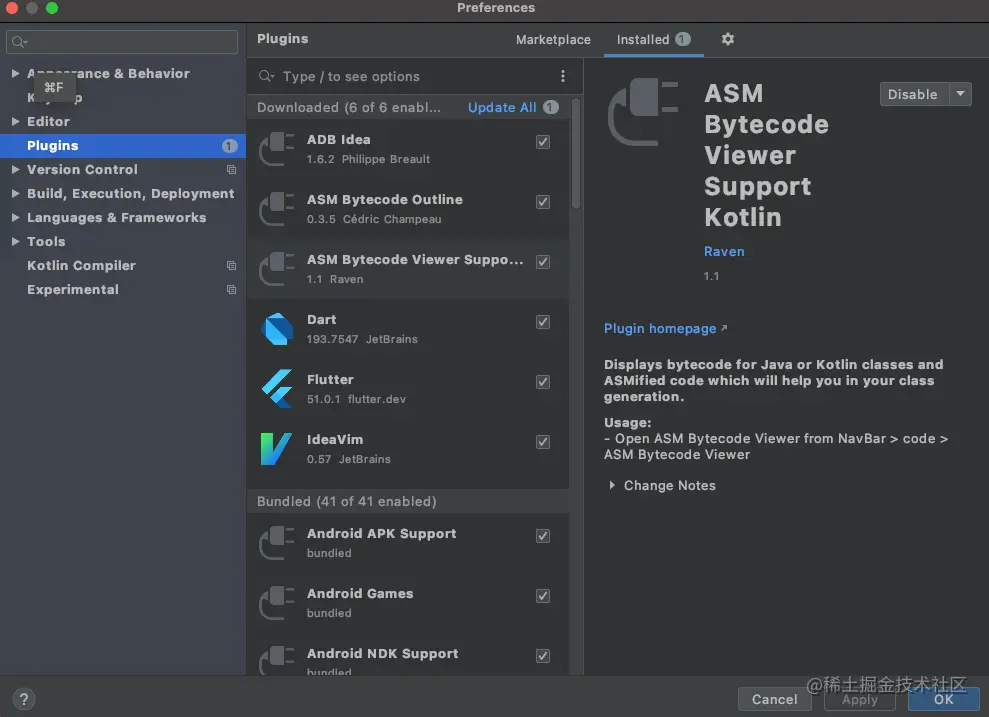Image resolution: width=989 pixels, height=717 pixels.
Task: Click the Kotlin Compiler project-level settings icon
Action: tap(231, 265)
